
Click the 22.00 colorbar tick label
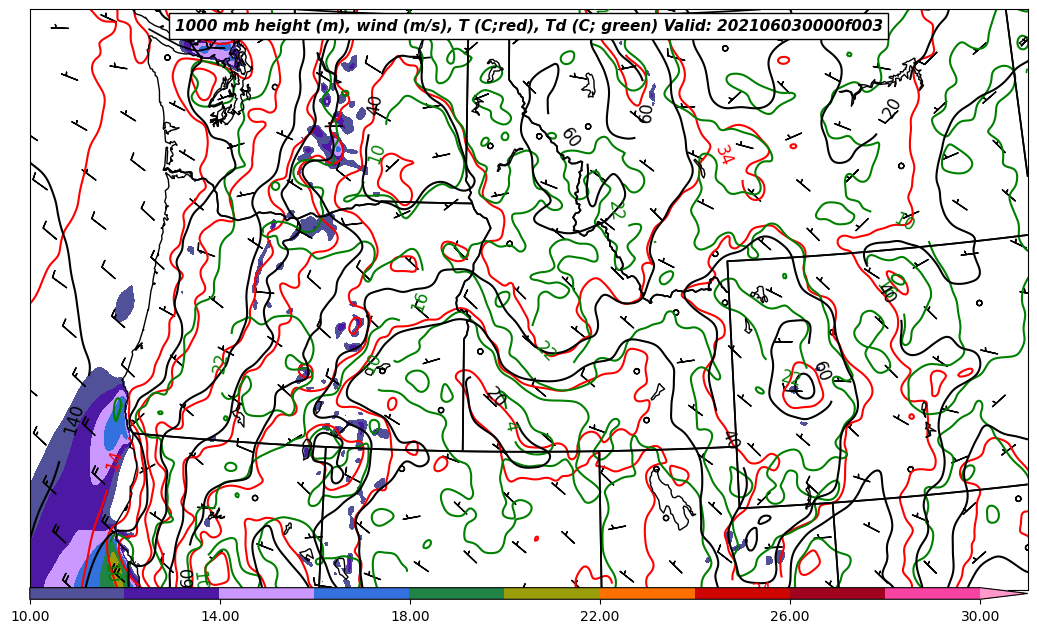pos(600,616)
